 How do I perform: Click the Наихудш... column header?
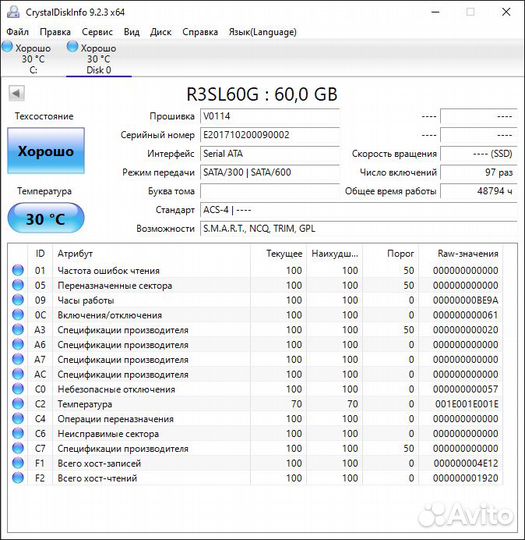point(334,254)
